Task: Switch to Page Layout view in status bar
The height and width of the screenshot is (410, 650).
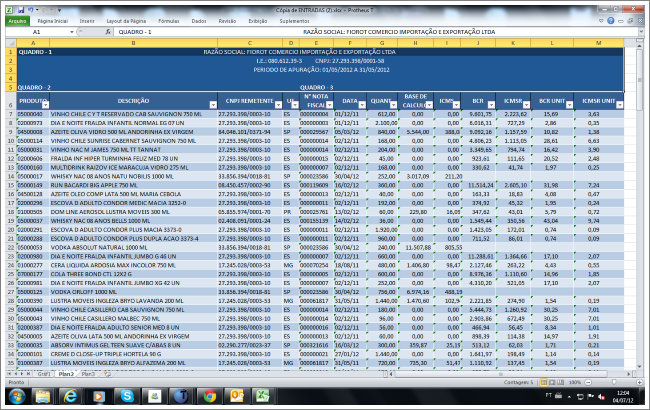Action: (552, 382)
